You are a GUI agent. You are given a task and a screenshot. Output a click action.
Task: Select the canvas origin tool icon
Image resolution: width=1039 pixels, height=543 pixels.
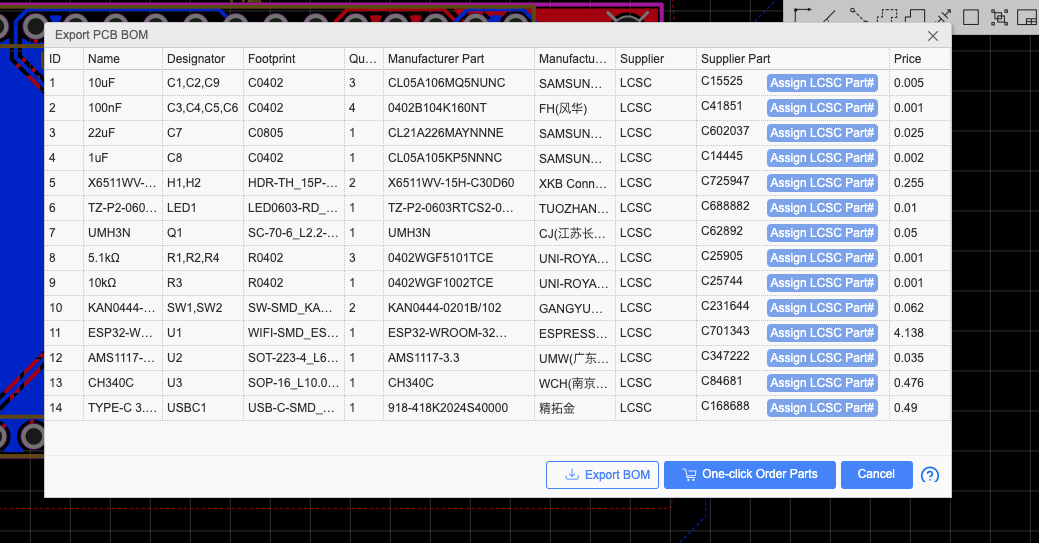(803, 15)
